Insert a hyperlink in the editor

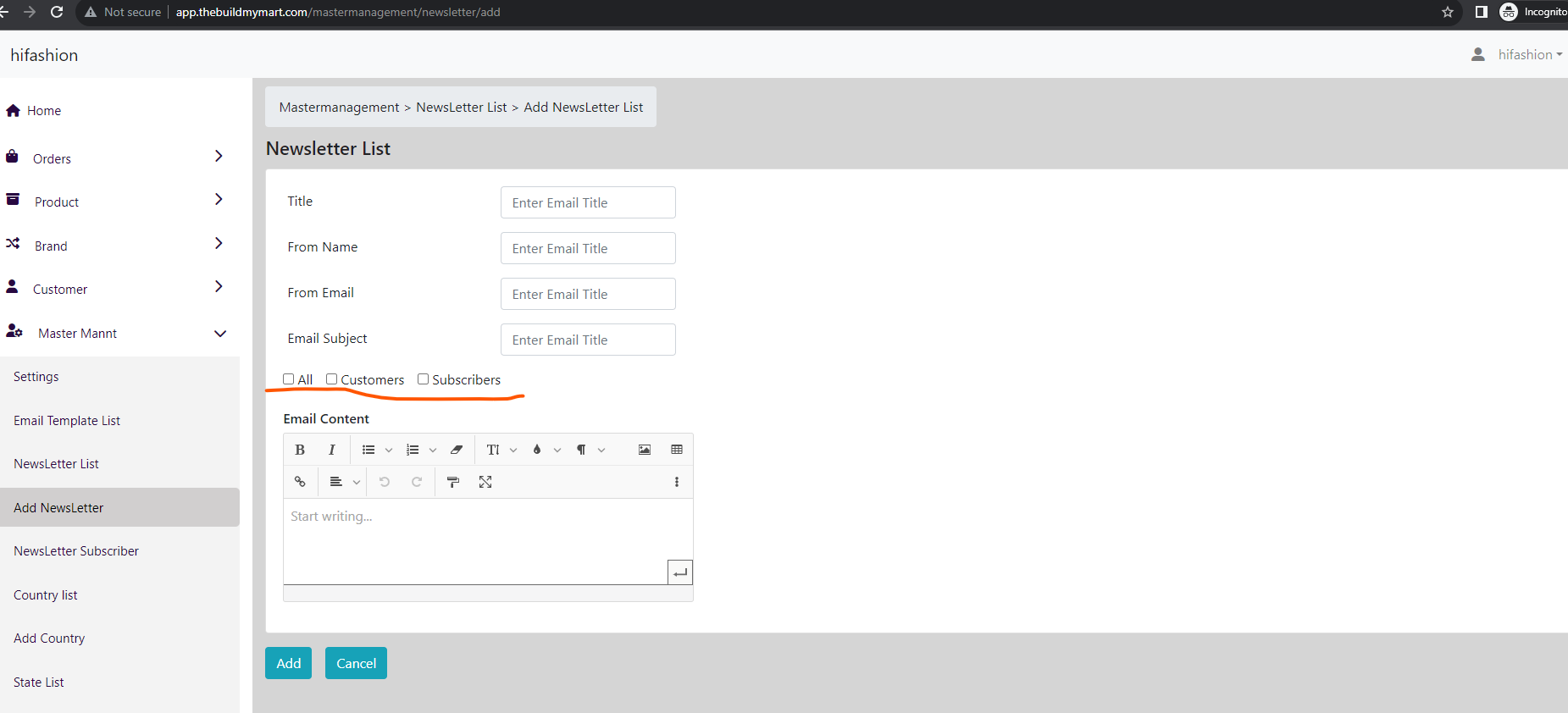(300, 482)
